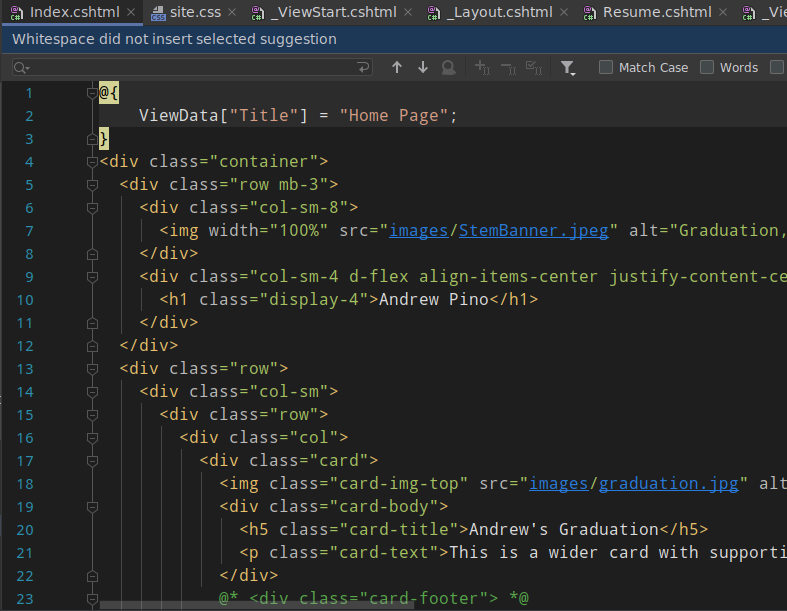Click the 'Whitespace did not insert selected suggestion' notification
Screen dimensions: 787x611
[174, 39]
